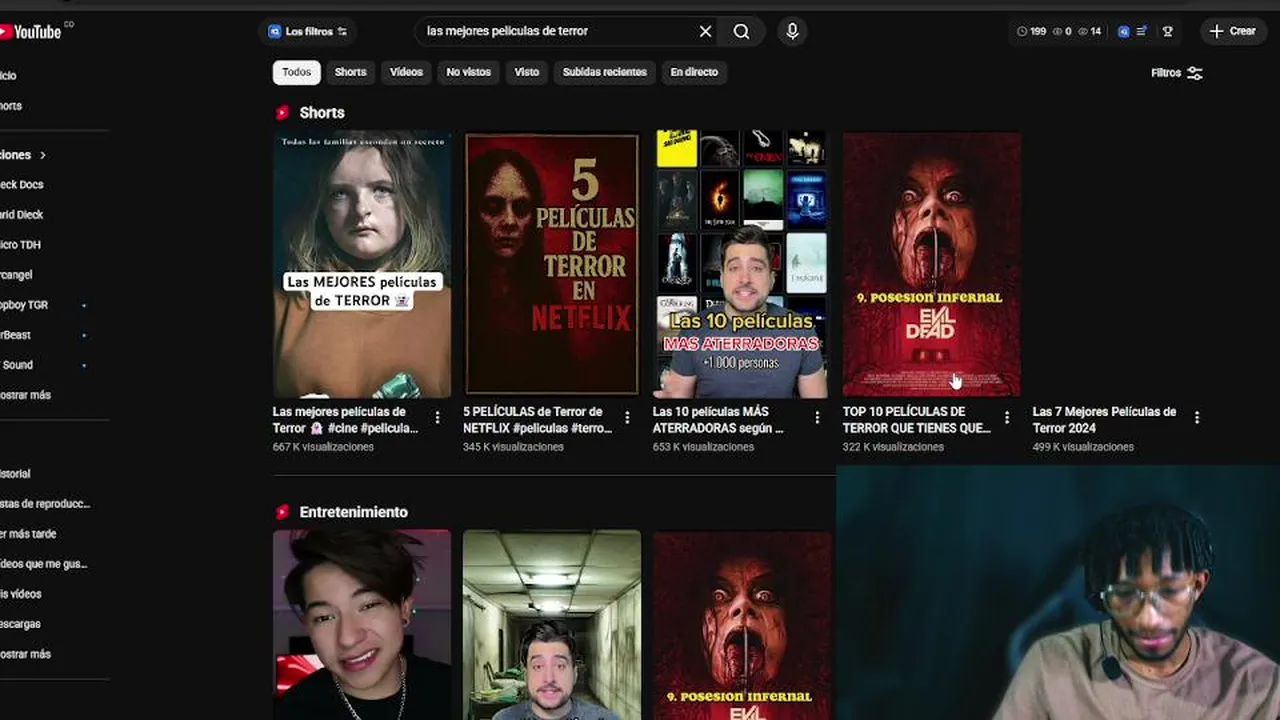Open the Crear menu
This screenshot has width=1280, height=720.
[x=1233, y=31]
